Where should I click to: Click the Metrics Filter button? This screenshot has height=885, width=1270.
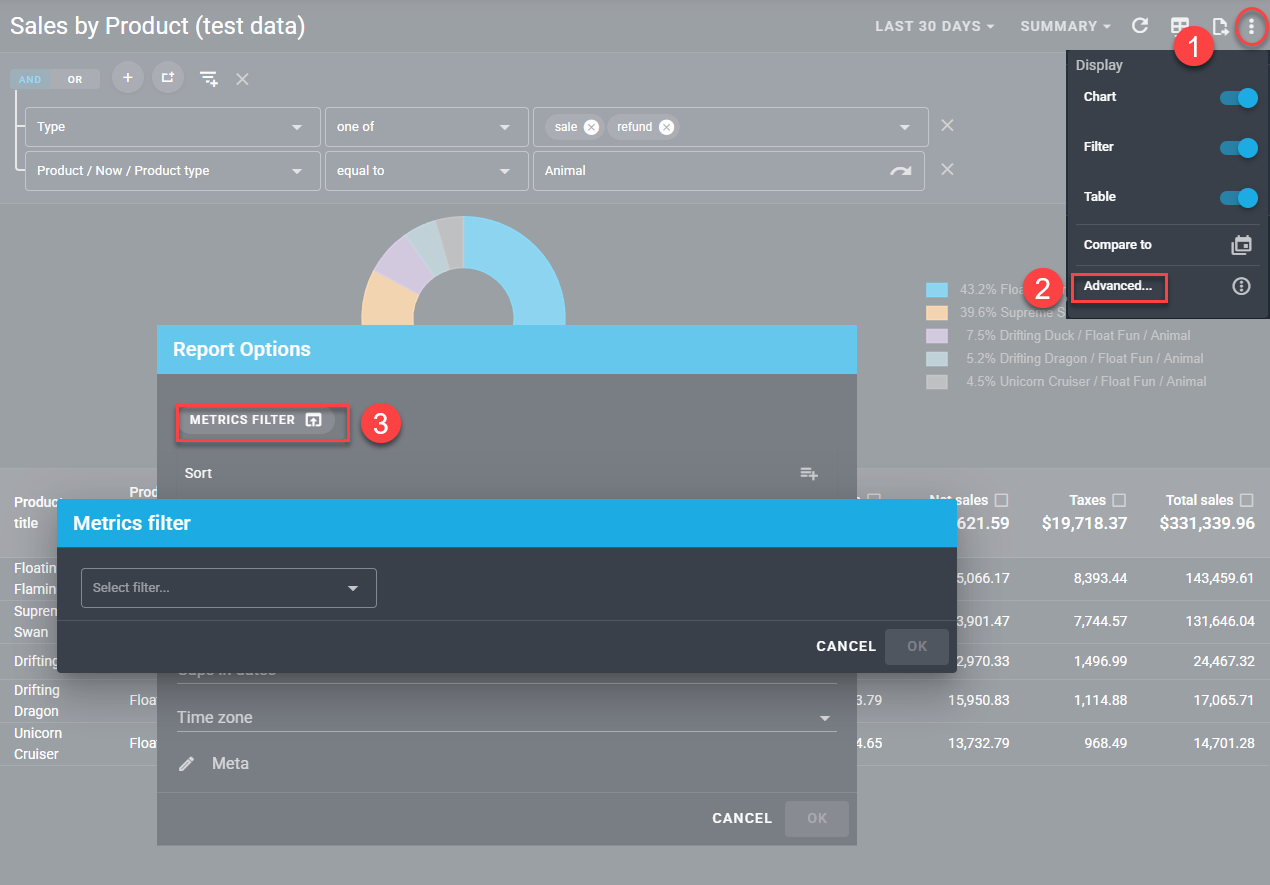click(256, 420)
